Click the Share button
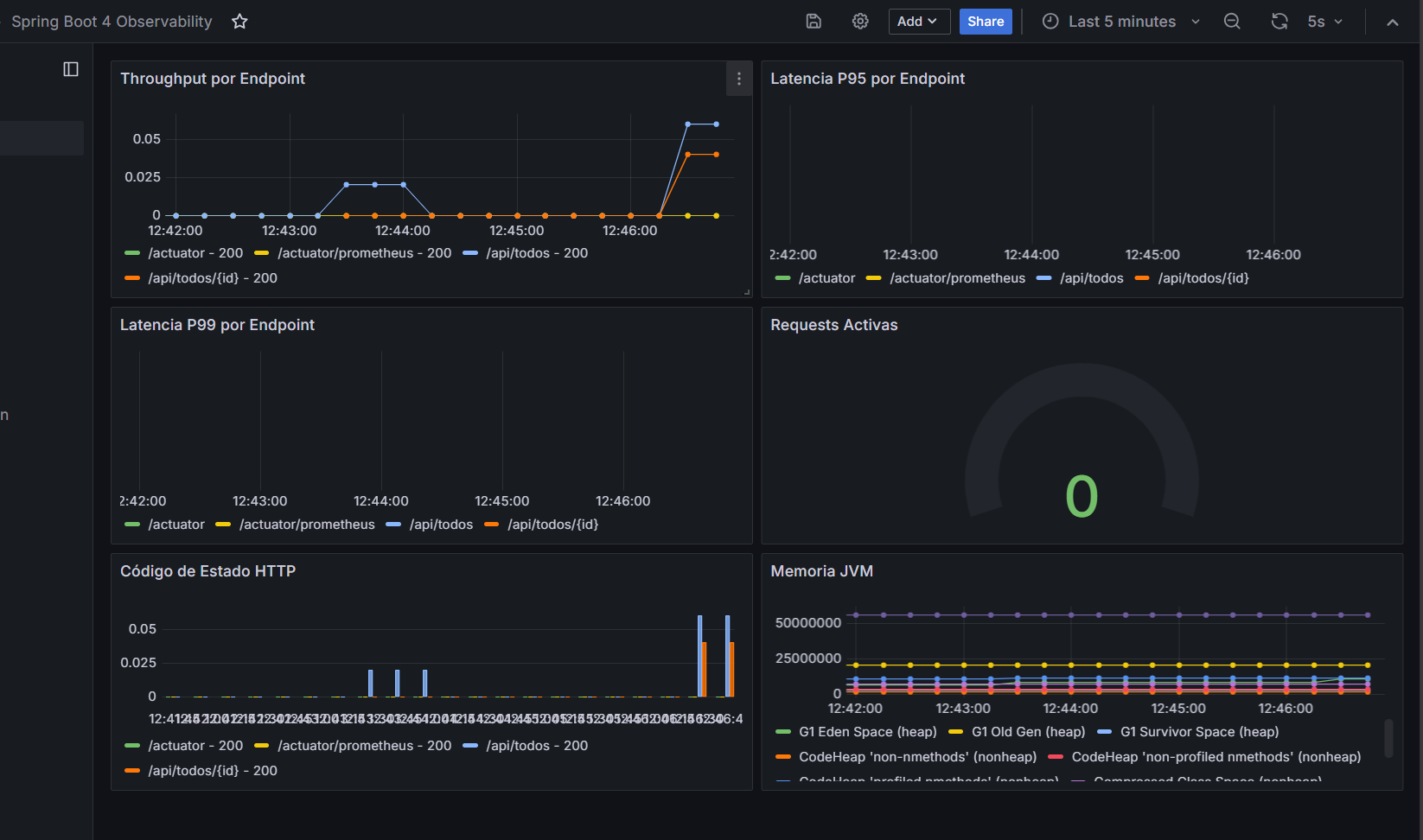The width and height of the screenshot is (1423, 840). [x=985, y=21]
